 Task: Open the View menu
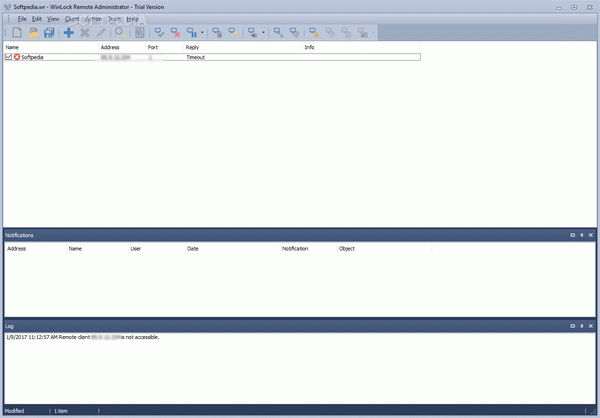click(x=53, y=19)
